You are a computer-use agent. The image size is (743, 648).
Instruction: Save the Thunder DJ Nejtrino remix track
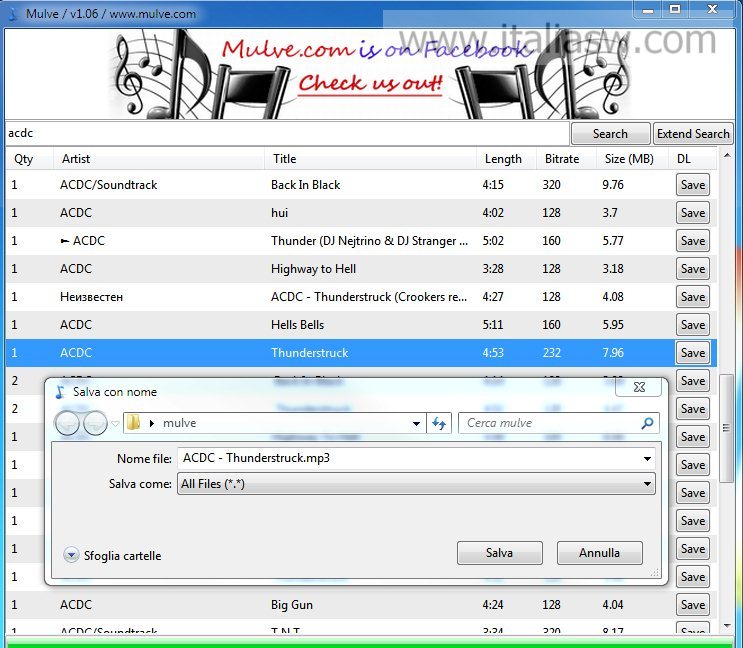pyautogui.click(x=693, y=241)
